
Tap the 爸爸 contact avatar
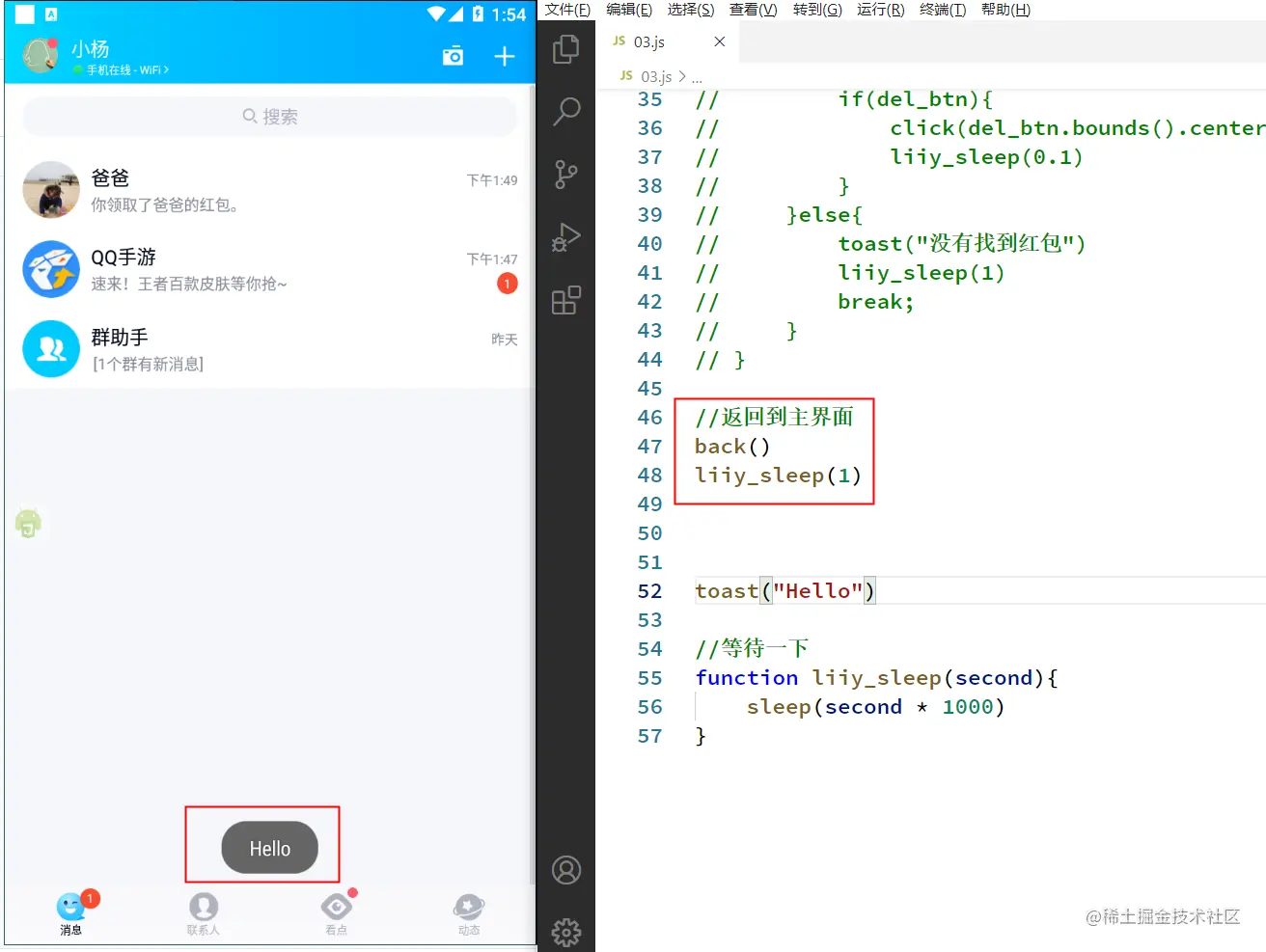coord(51,190)
